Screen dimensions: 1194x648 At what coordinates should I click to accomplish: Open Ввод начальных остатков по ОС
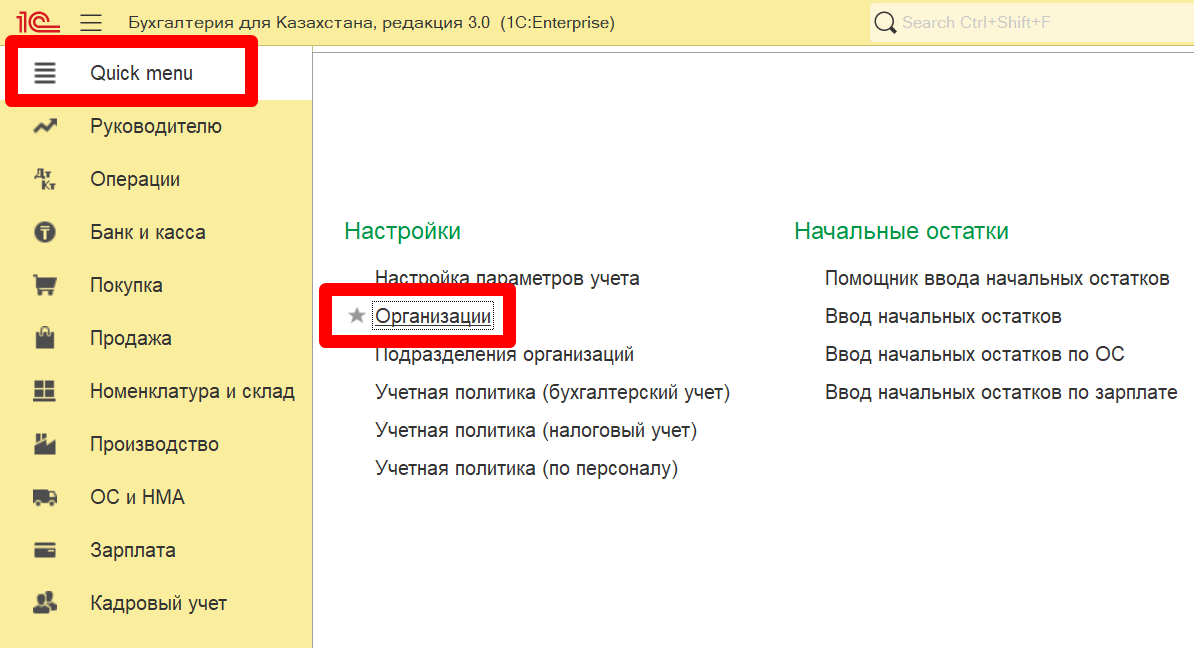coord(974,354)
